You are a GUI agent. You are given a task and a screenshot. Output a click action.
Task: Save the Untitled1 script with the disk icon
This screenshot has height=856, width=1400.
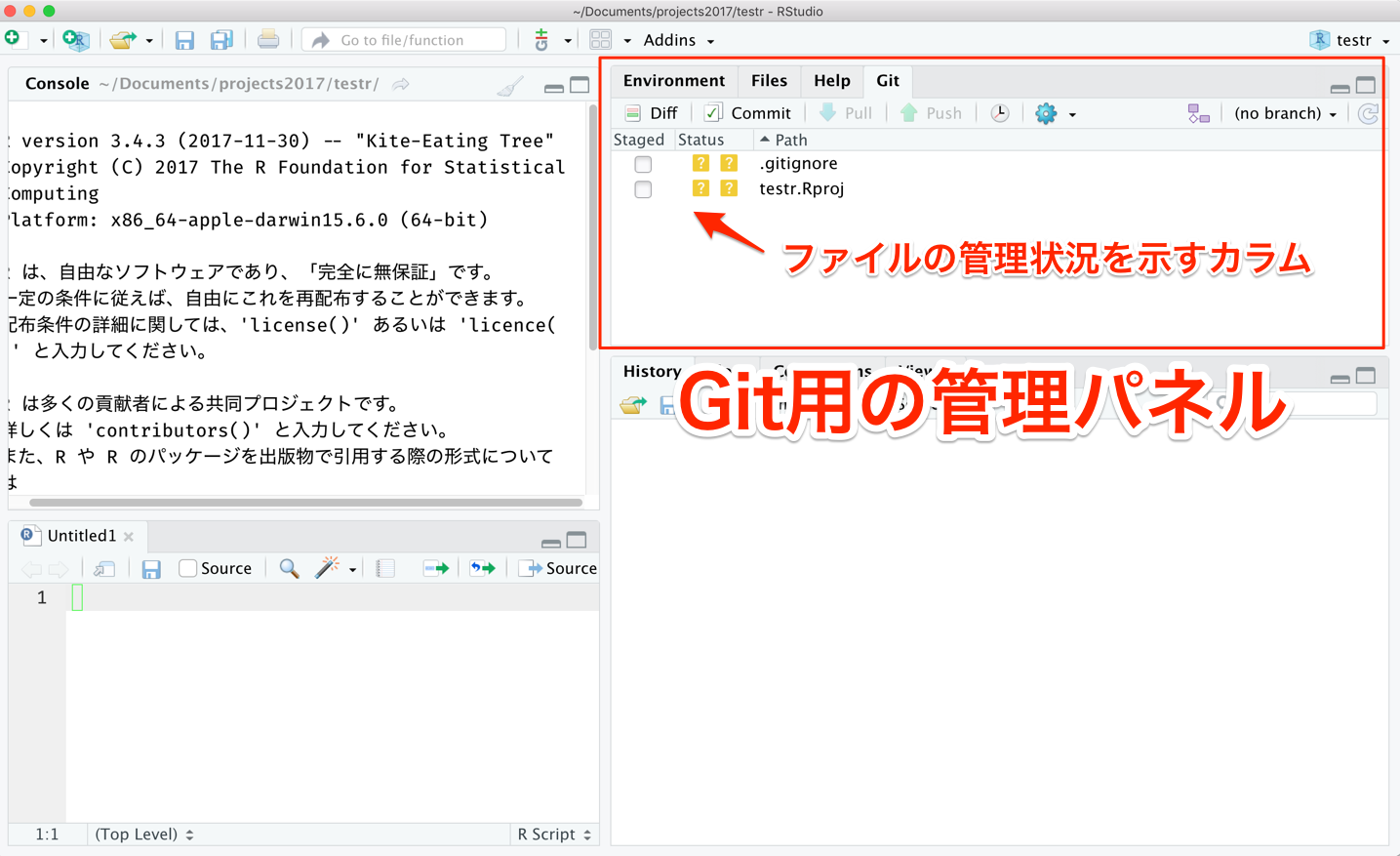click(151, 568)
